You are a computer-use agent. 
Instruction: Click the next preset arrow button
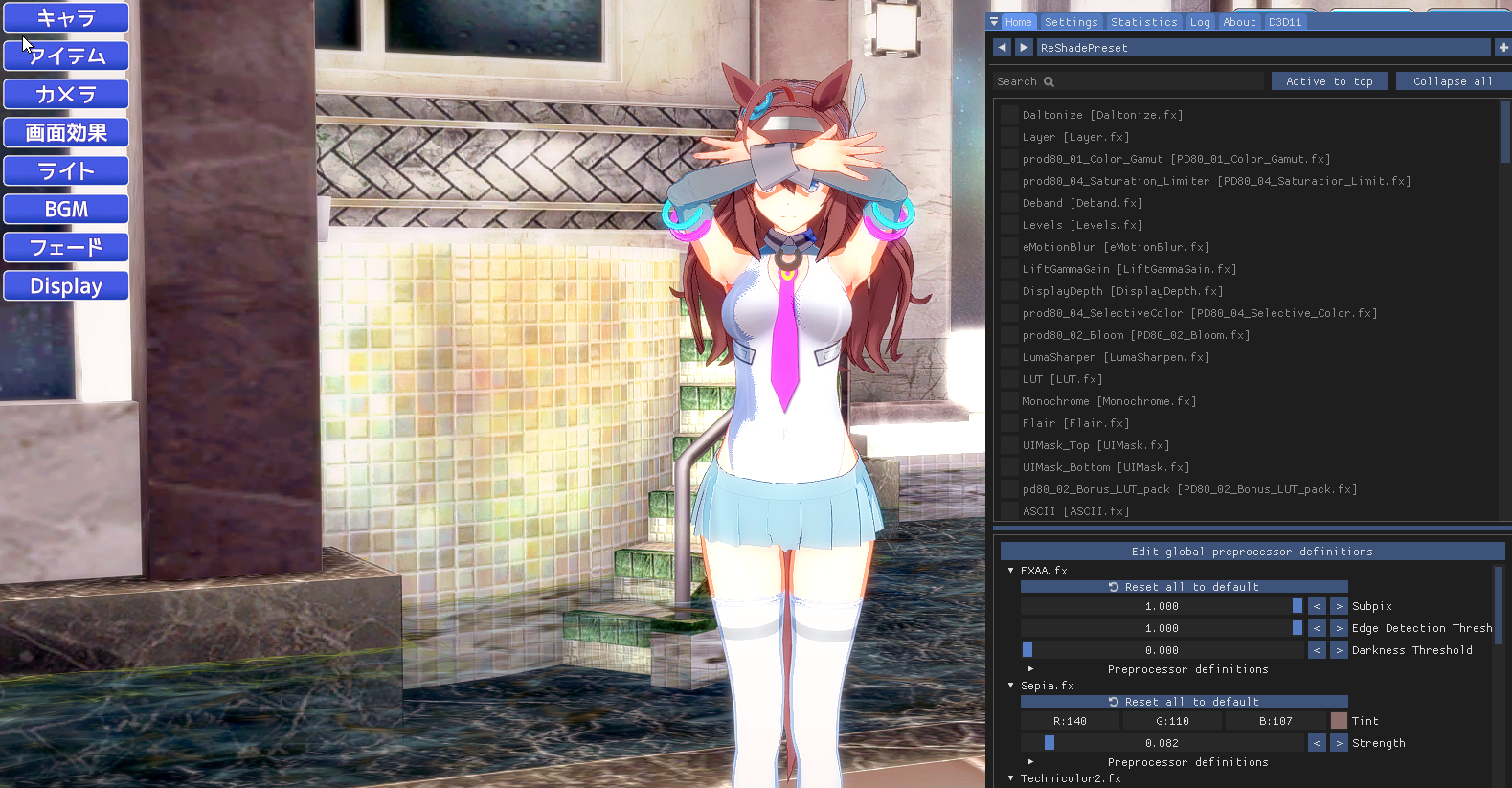[x=1024, y=48]
